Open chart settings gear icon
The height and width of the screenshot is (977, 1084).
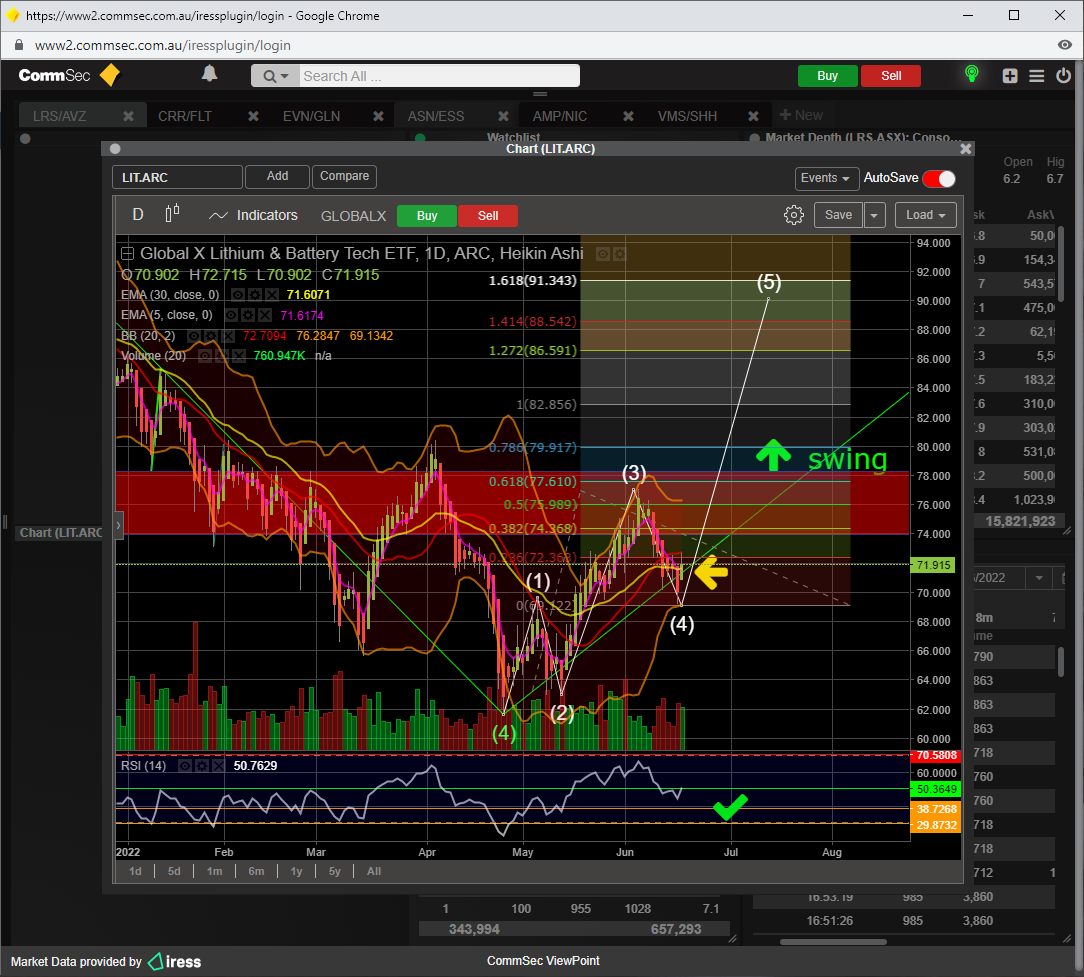pos(794,215)
